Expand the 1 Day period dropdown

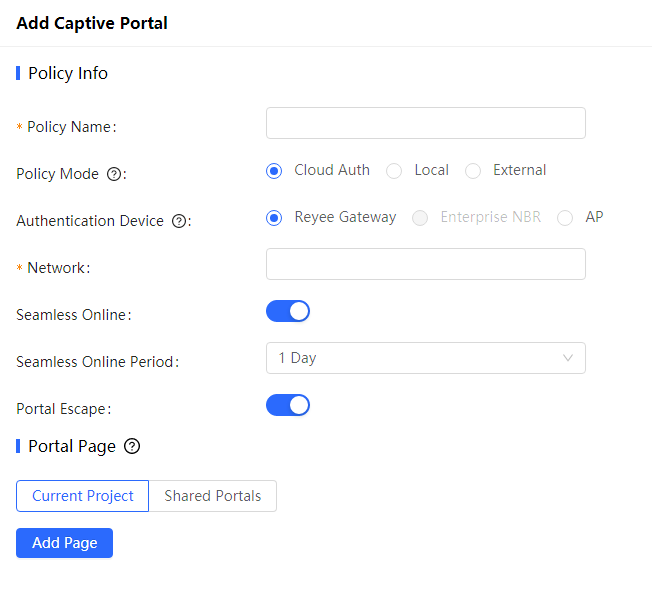click(x=425, y=358)
